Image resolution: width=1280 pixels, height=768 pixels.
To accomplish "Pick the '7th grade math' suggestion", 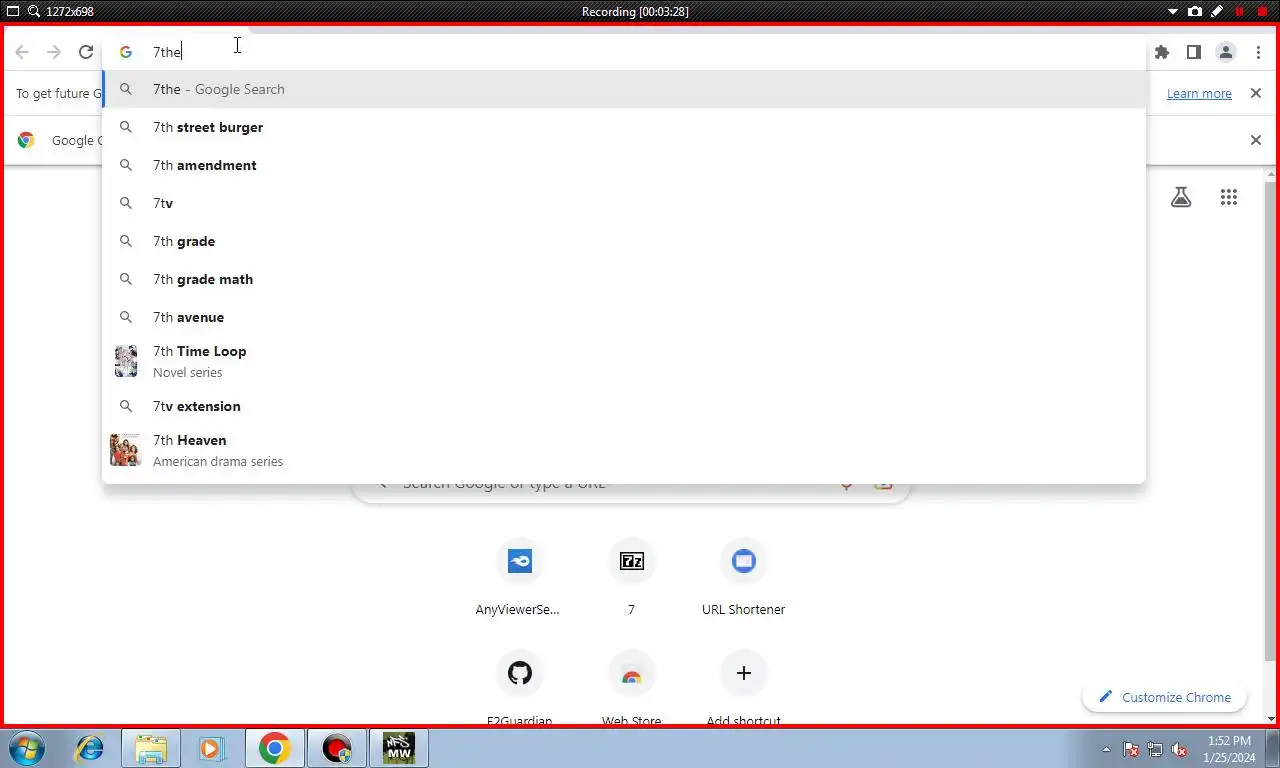I will pos(624,279).
